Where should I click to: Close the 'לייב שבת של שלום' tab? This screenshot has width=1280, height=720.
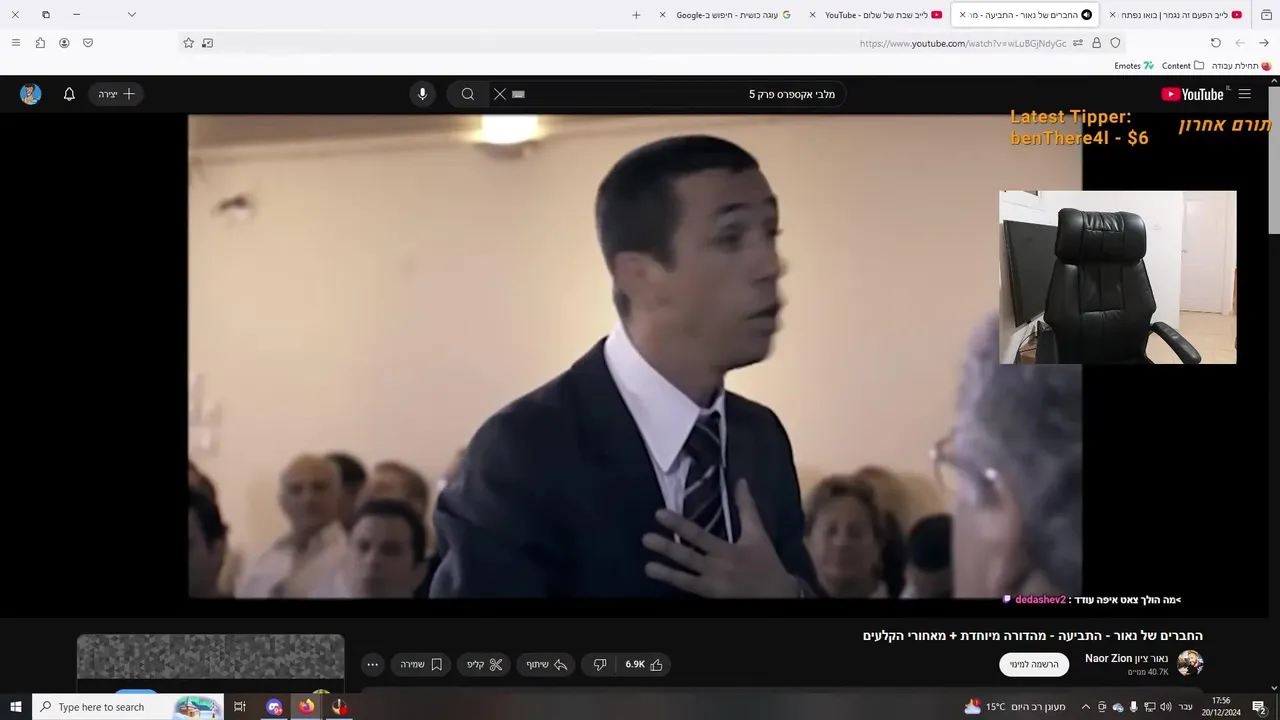(x=812, y=15)
